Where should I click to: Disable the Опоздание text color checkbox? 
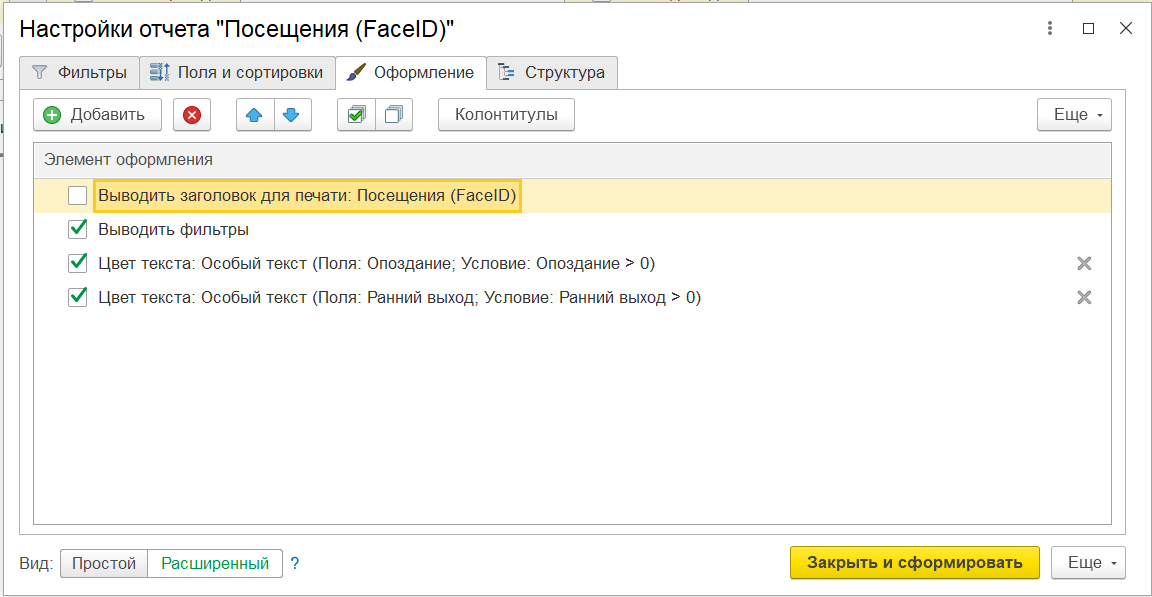point(78,263)
